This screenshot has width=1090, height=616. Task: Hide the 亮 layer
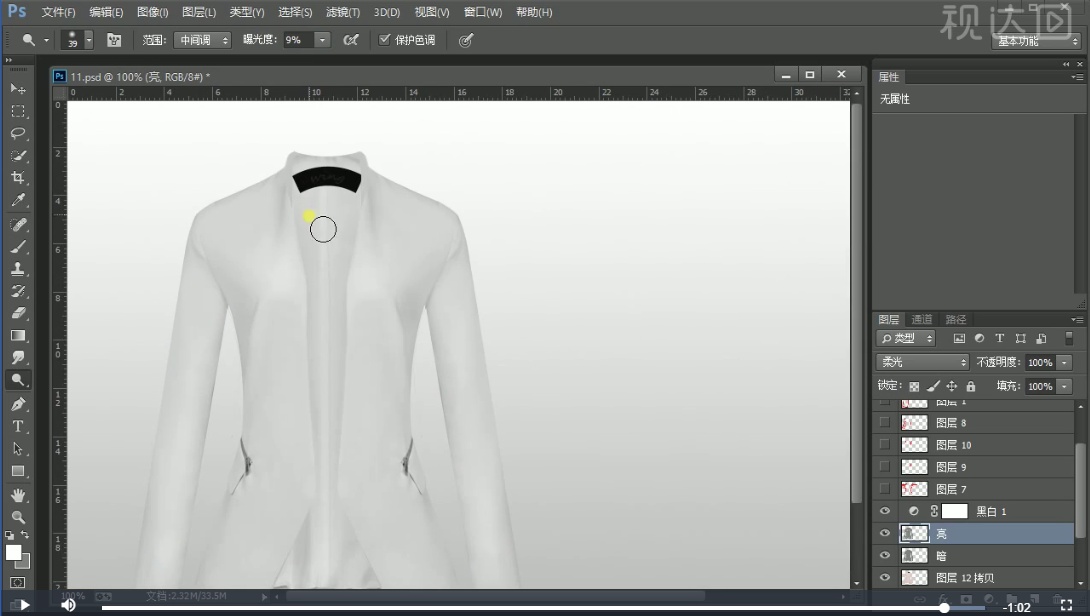884,533
